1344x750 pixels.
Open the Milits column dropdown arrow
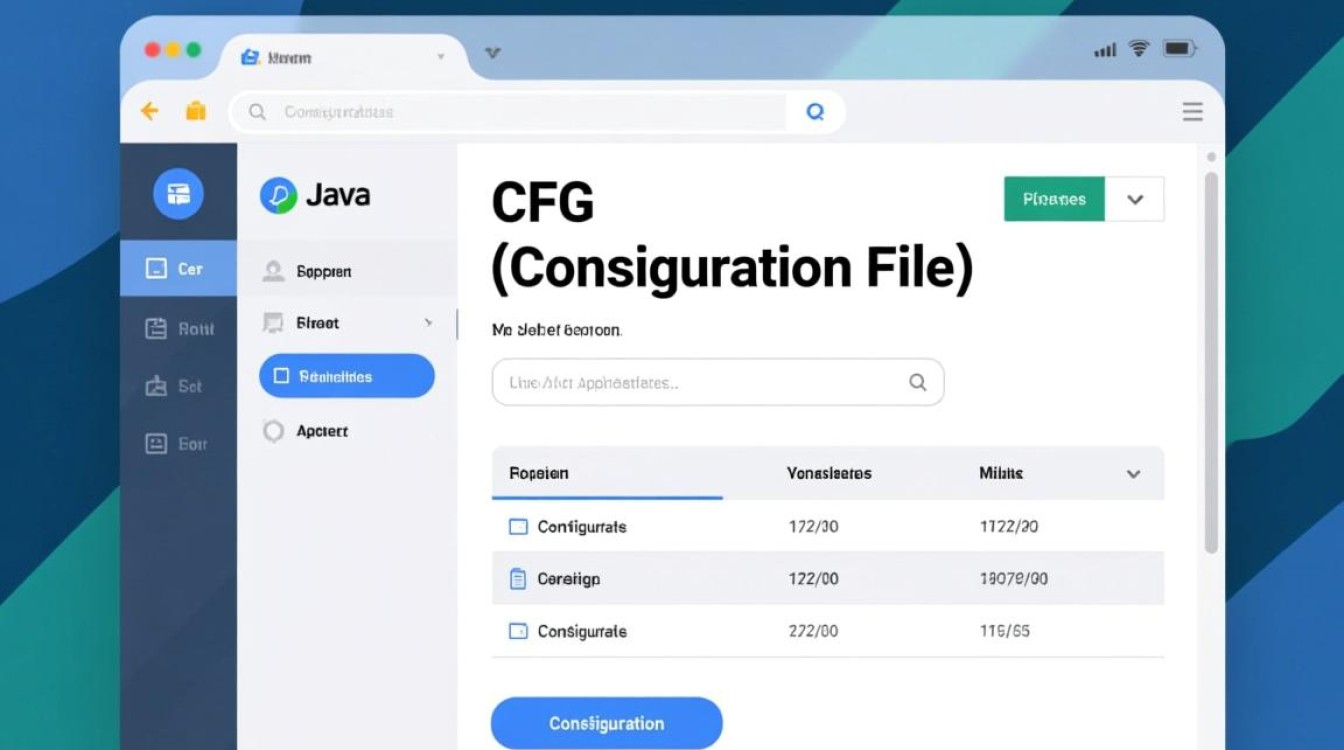click(1133, 473)
